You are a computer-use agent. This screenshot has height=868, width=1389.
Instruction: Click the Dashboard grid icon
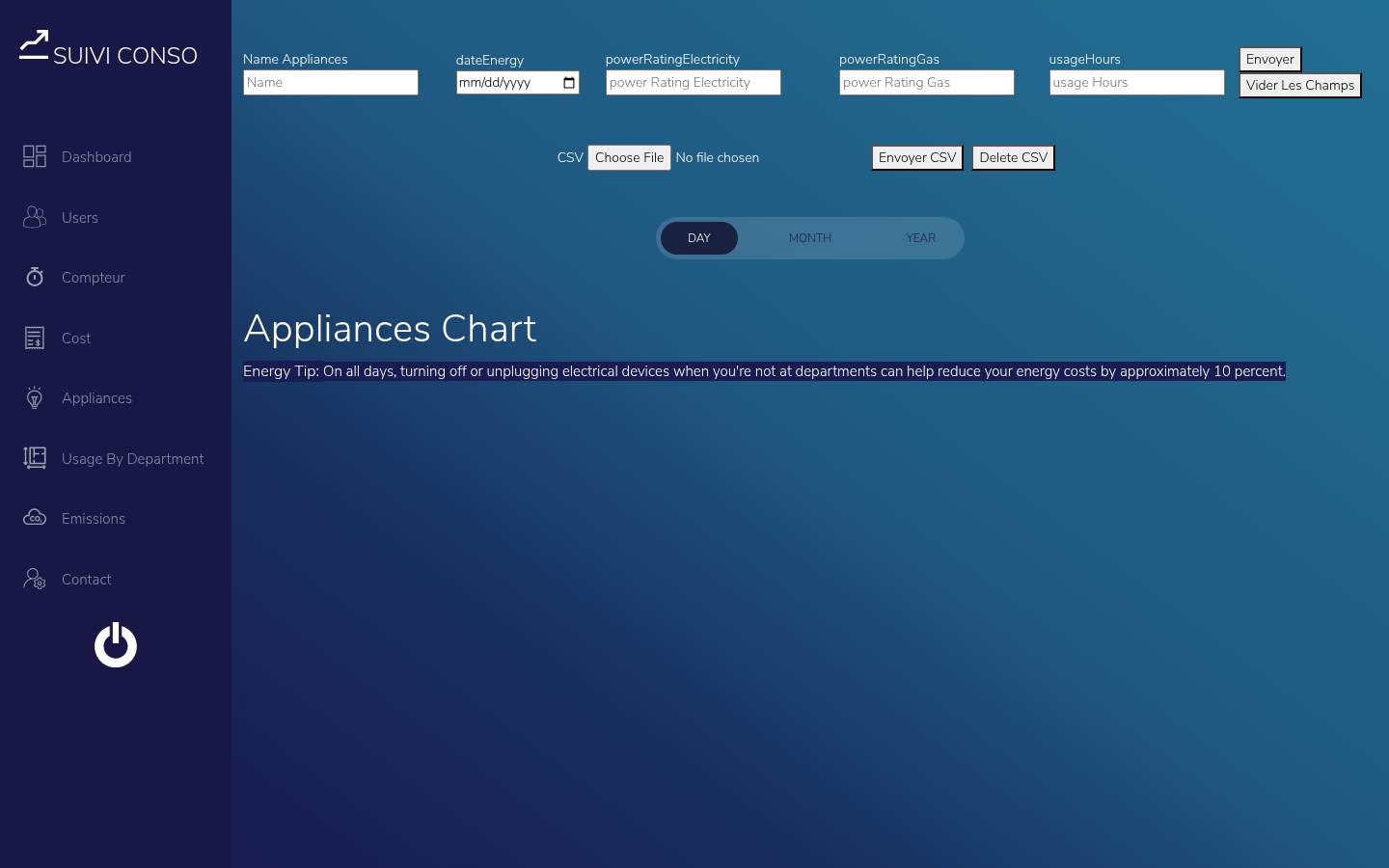coord(35,156)
